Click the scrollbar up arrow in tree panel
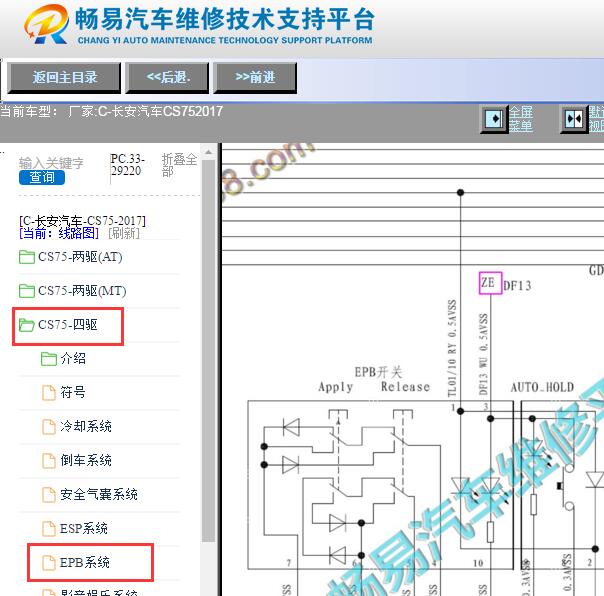This screenshot has width=604, height=596. (x=208, y=152)
